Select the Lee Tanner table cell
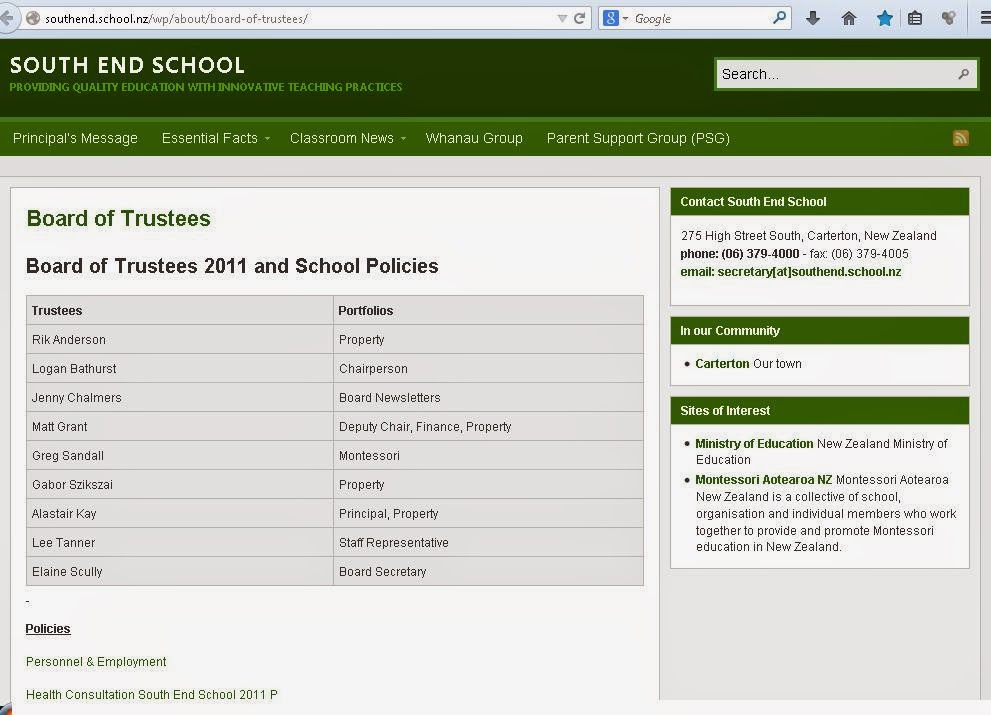This screenshot has width=991, height=715. (x=179, y=543)
